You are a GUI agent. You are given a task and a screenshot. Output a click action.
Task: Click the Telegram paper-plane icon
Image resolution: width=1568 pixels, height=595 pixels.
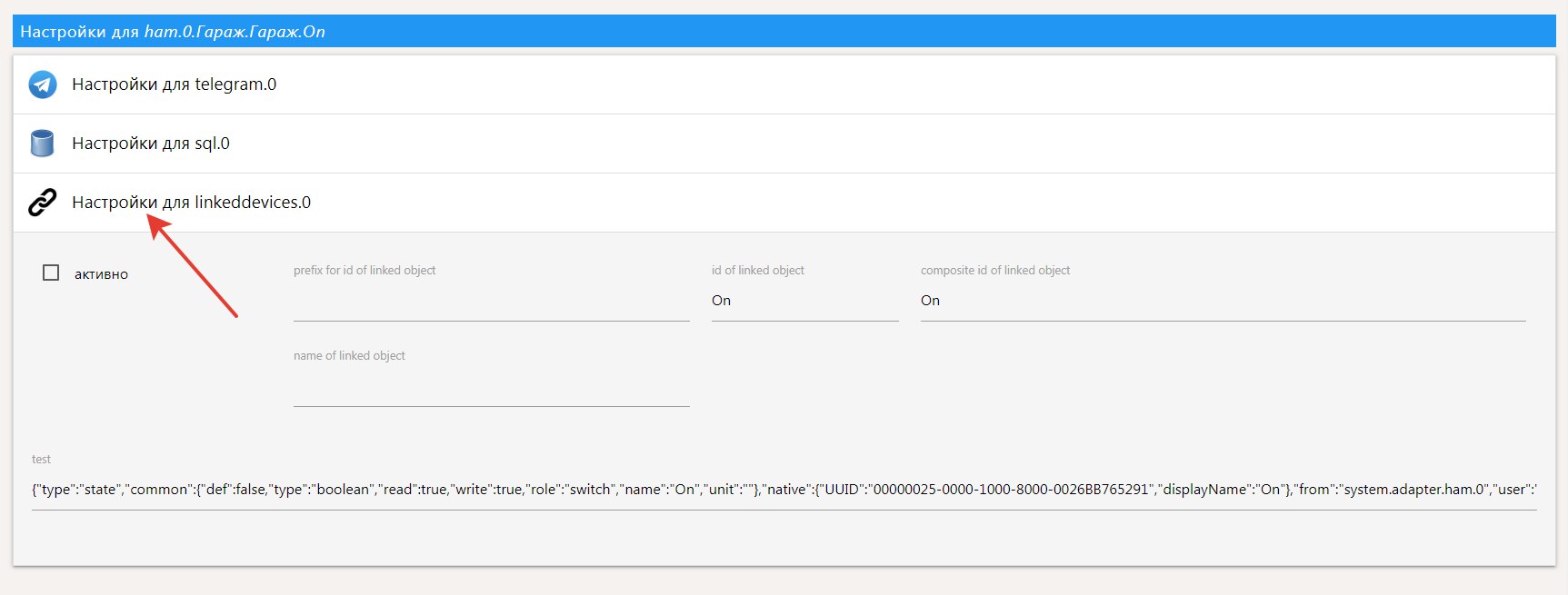[x=43, y=84]
